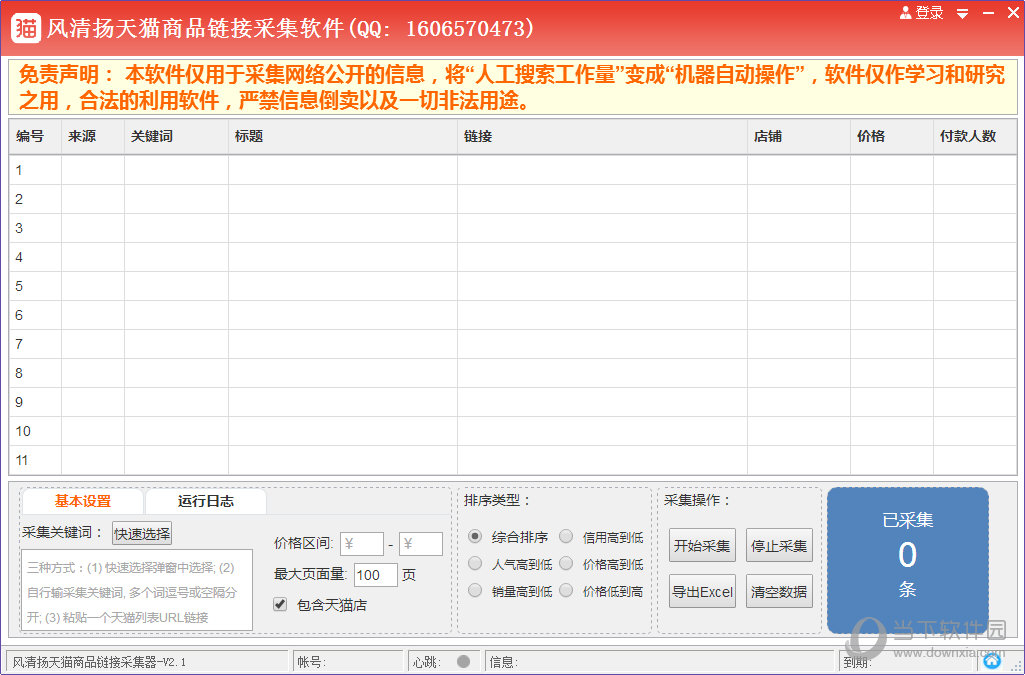This screenshot has width=1025, height=675.
Task: Click the 登录 login user icon
Action: 906,13
